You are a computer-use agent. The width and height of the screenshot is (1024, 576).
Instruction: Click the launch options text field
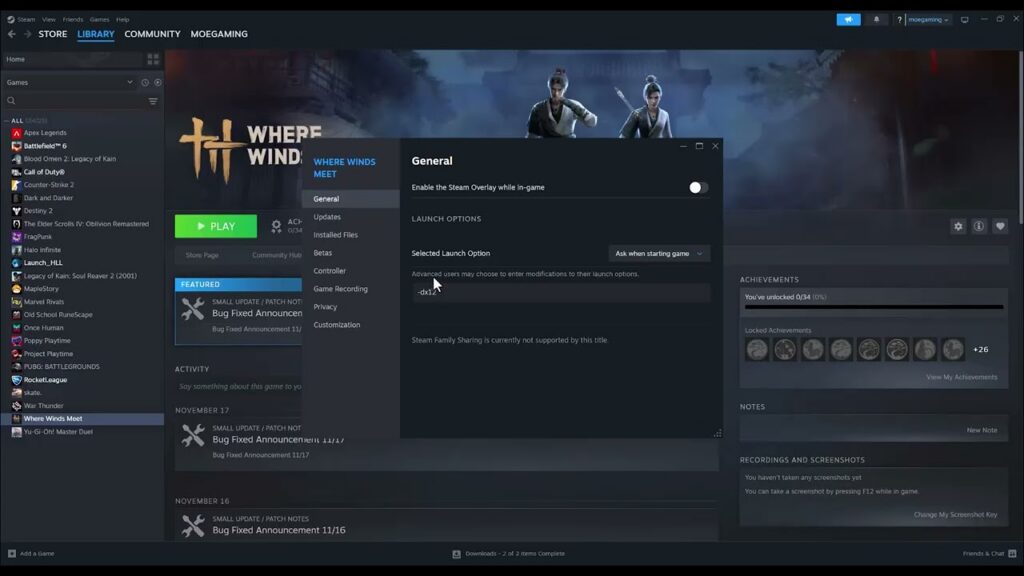560,292
